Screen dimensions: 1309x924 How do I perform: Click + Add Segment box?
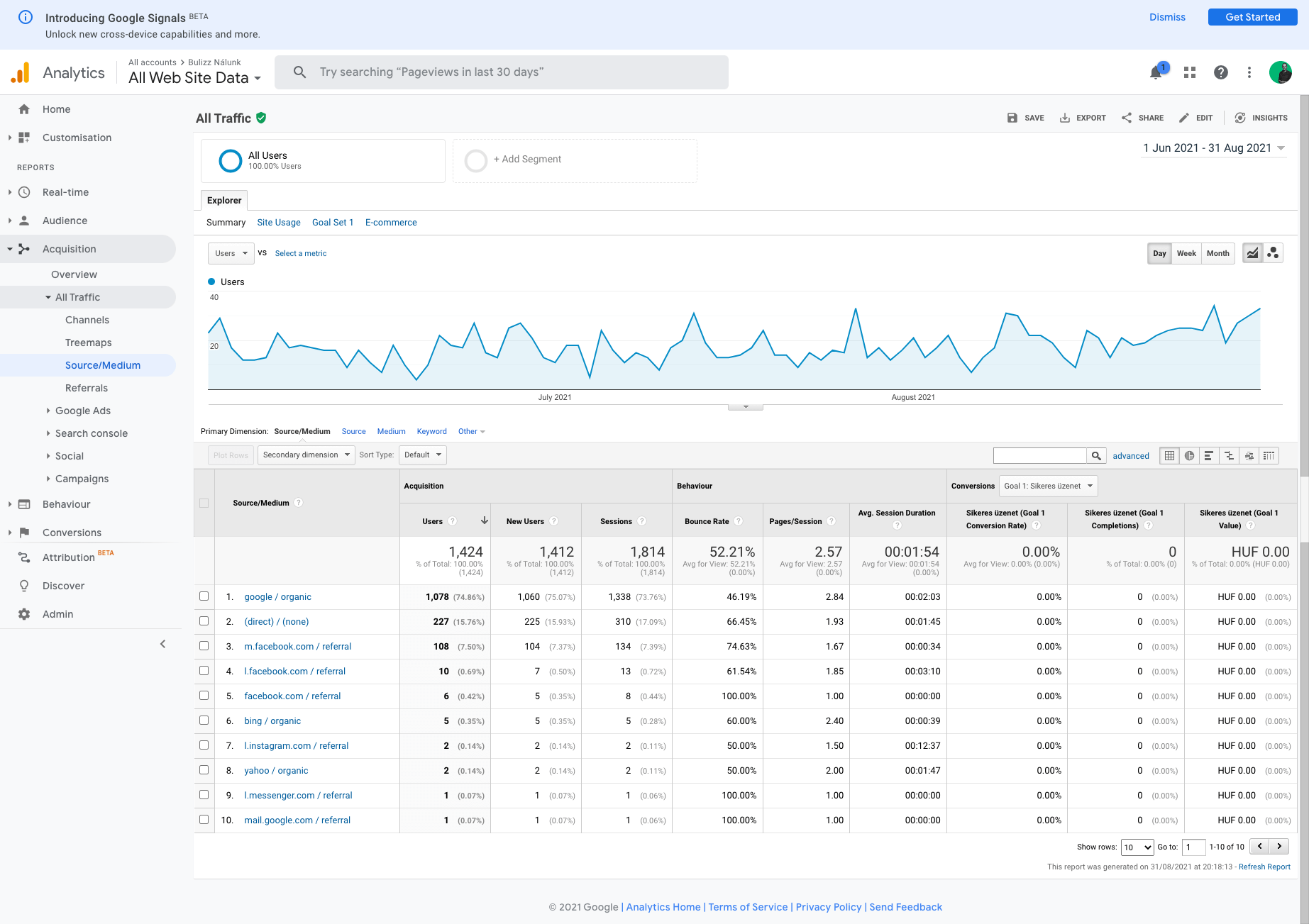[575, 160]
